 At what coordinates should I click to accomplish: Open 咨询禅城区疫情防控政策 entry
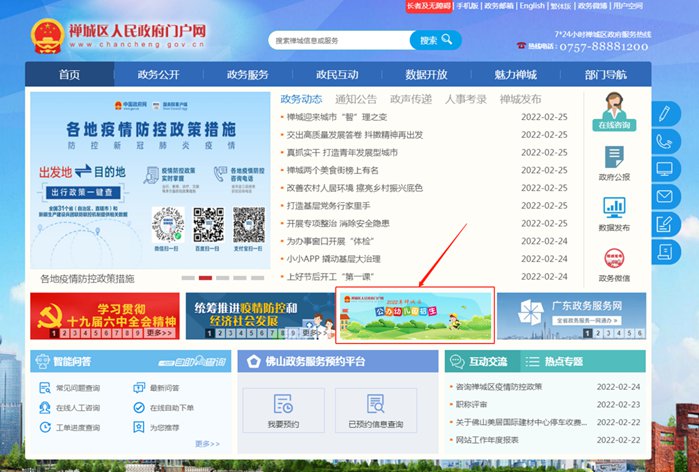click(499, 387)
